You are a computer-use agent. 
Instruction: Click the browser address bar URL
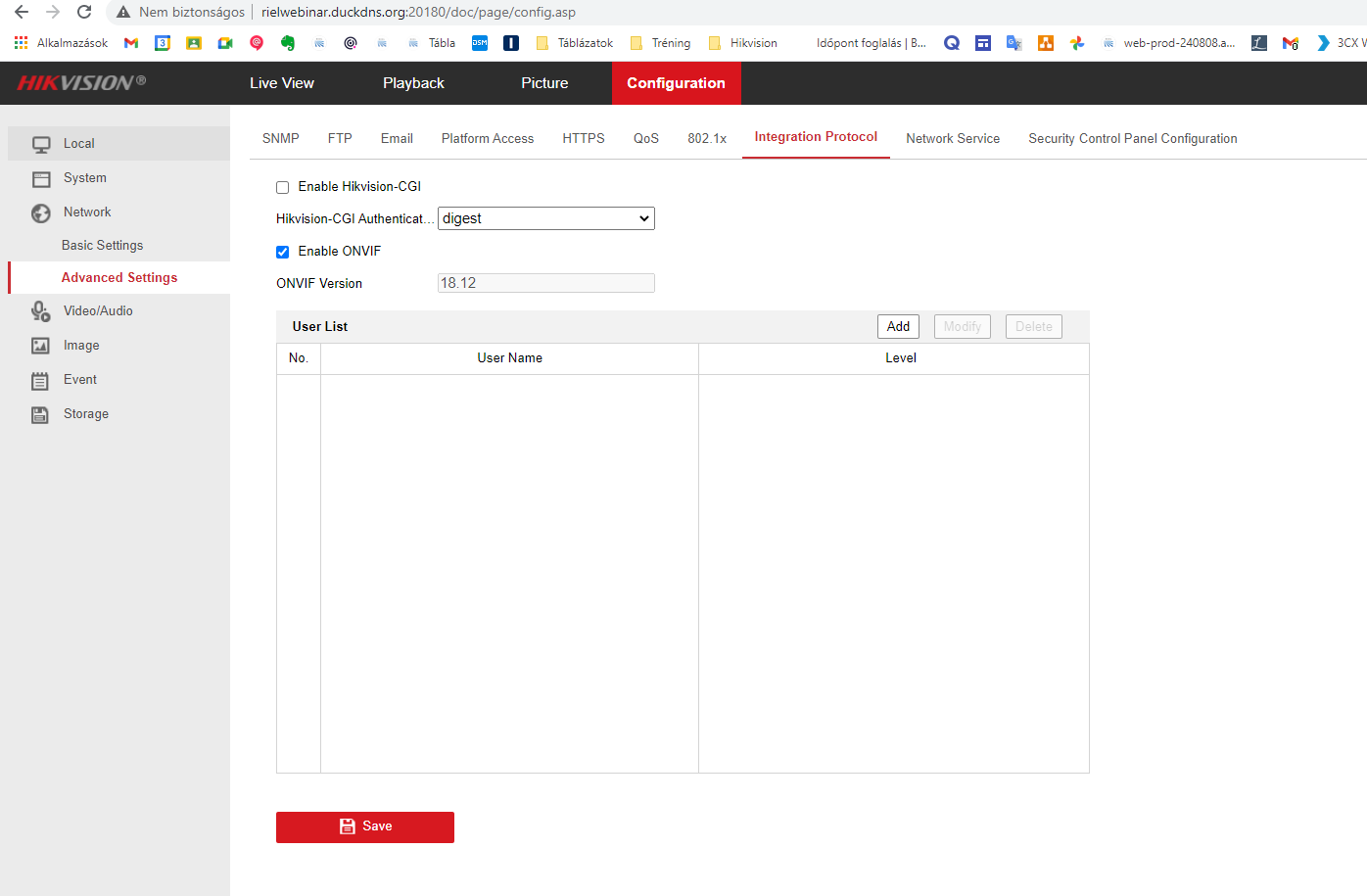tap(418, 12)
